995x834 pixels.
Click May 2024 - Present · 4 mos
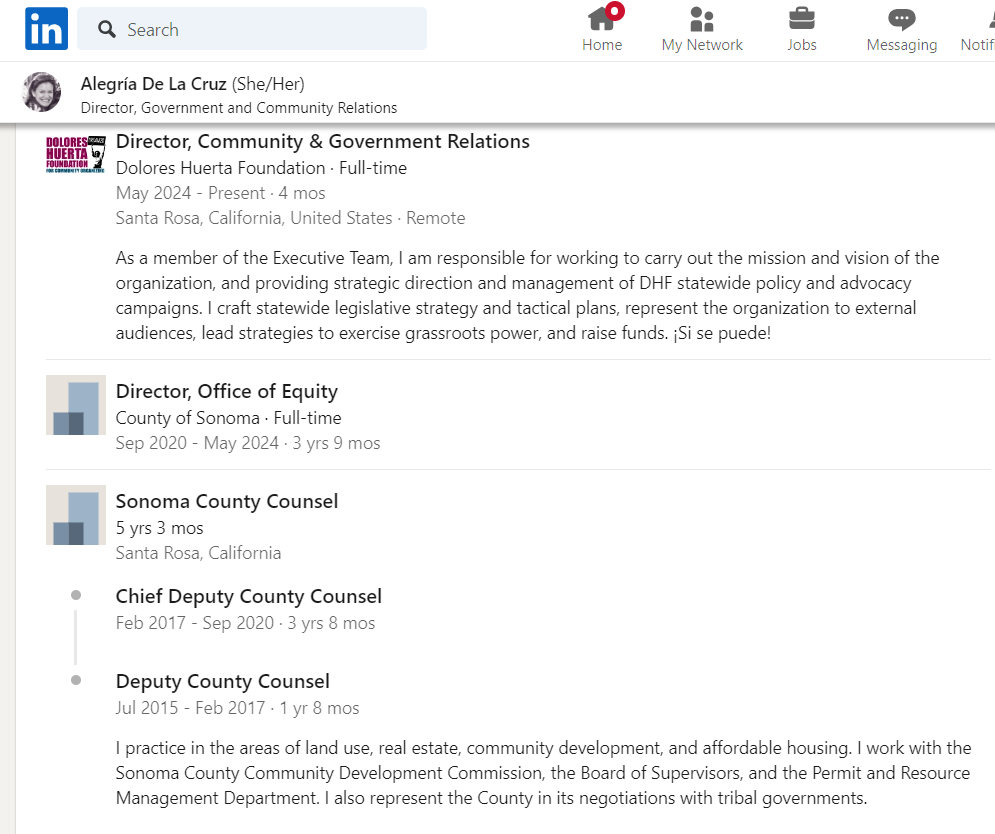coord(220,193)
